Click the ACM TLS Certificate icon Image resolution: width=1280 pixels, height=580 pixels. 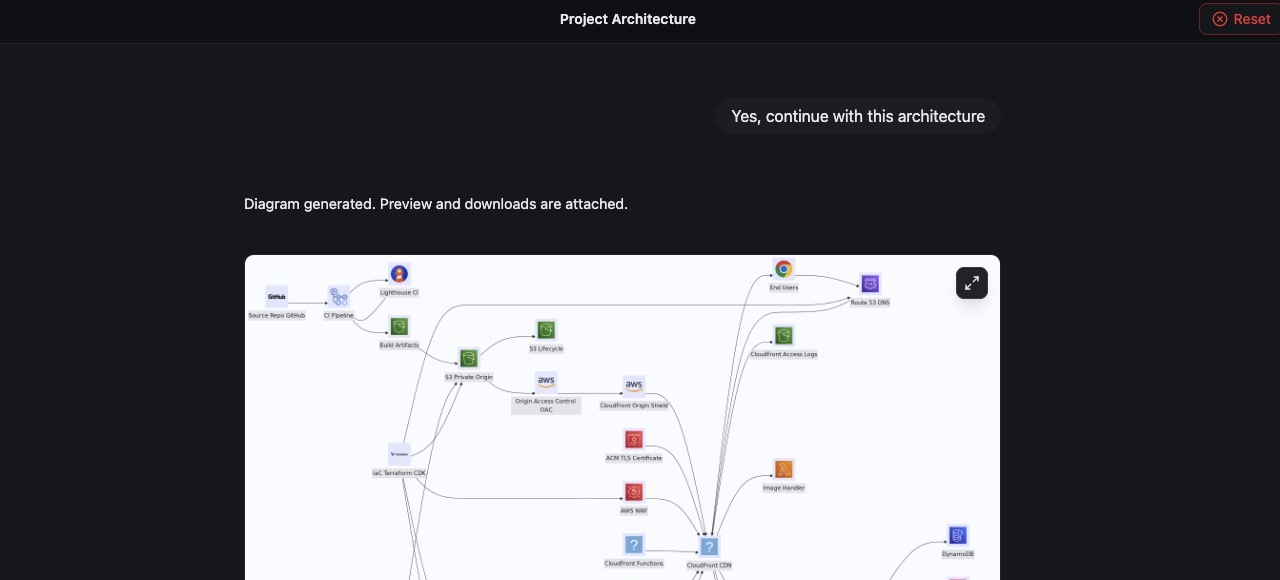[633, 439]
